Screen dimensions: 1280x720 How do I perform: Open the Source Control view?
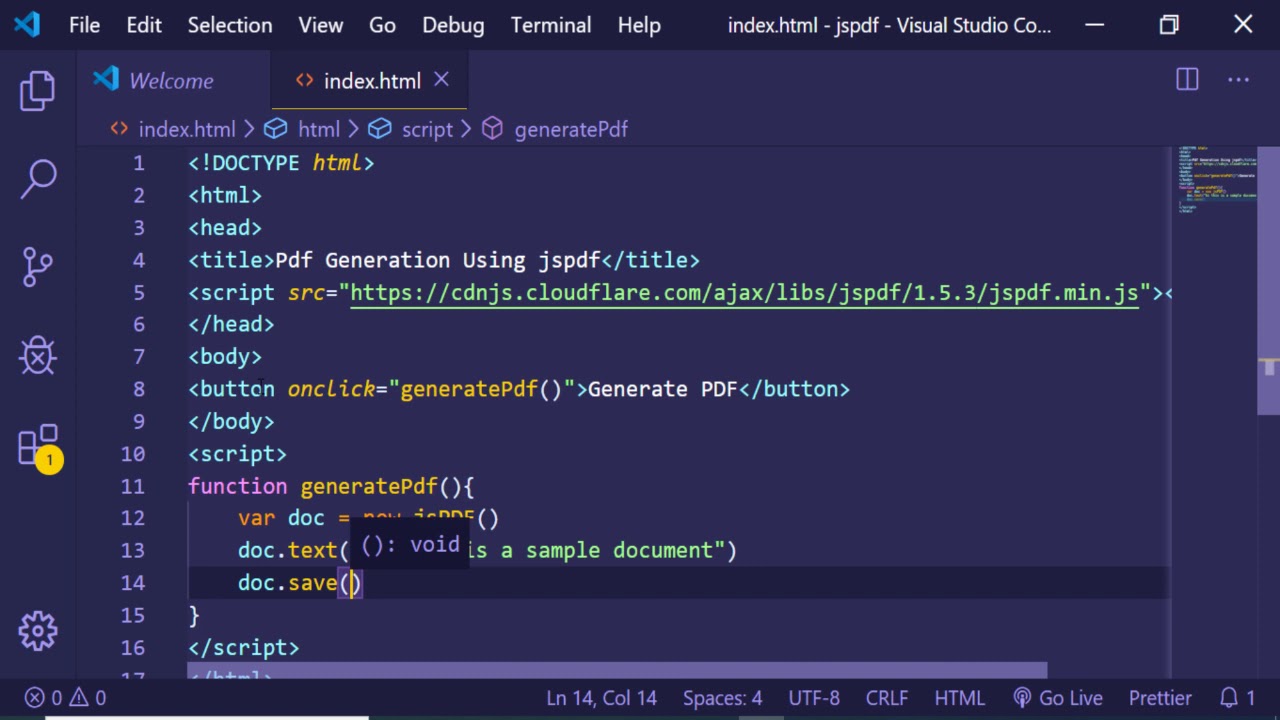(38, 267)
